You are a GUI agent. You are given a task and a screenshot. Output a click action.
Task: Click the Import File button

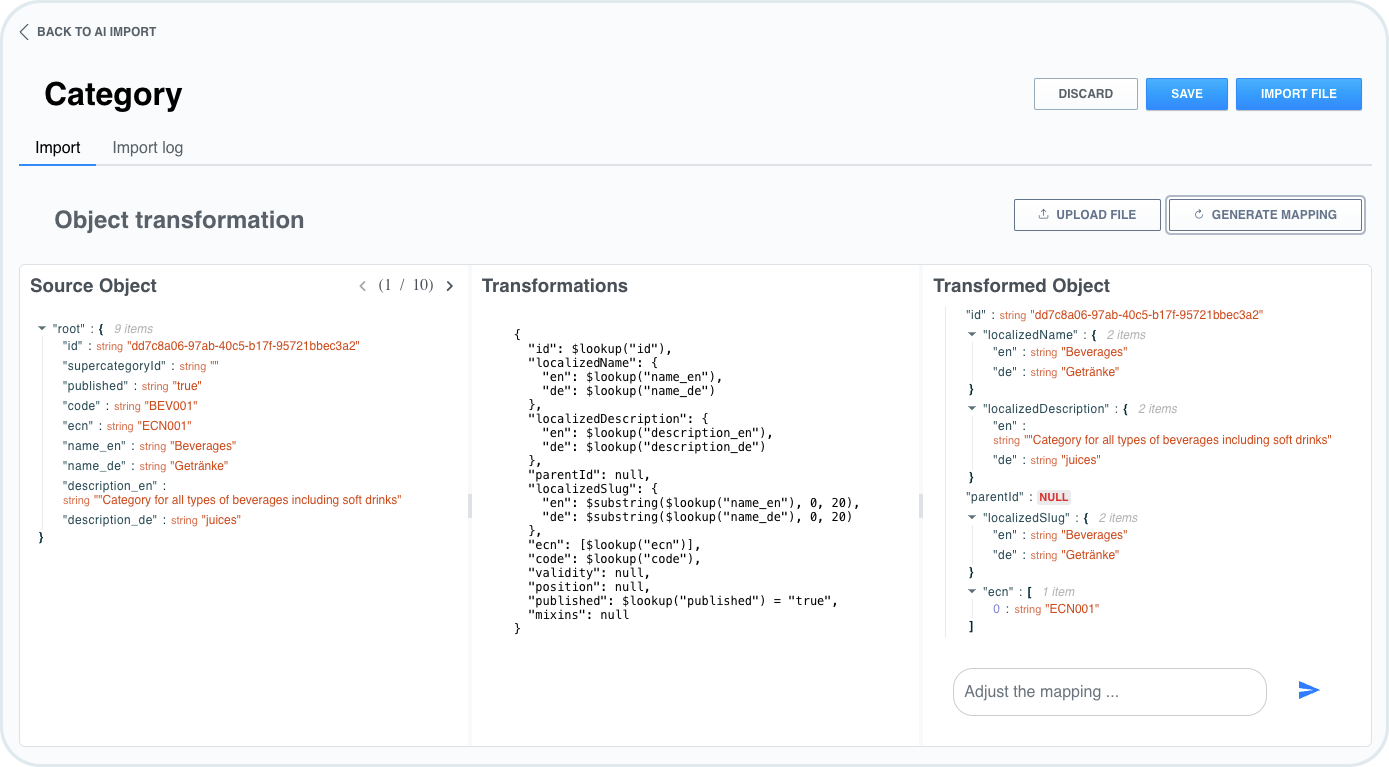[x=1298, y=94]
